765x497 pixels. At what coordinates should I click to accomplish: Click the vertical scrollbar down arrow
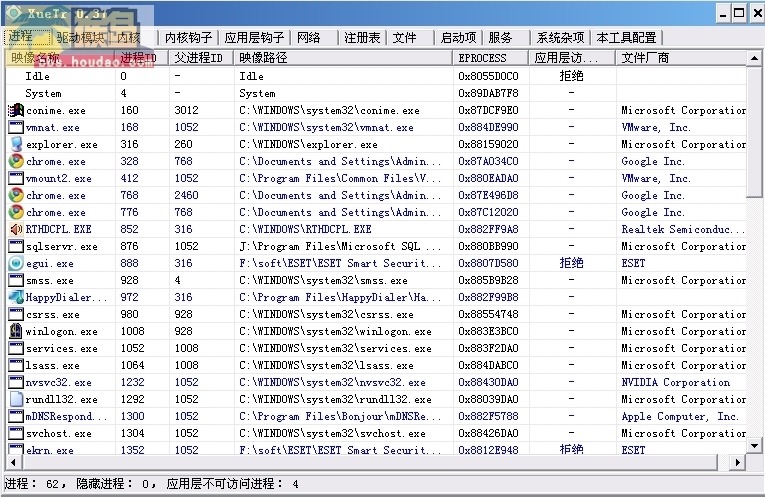[754, 445]
